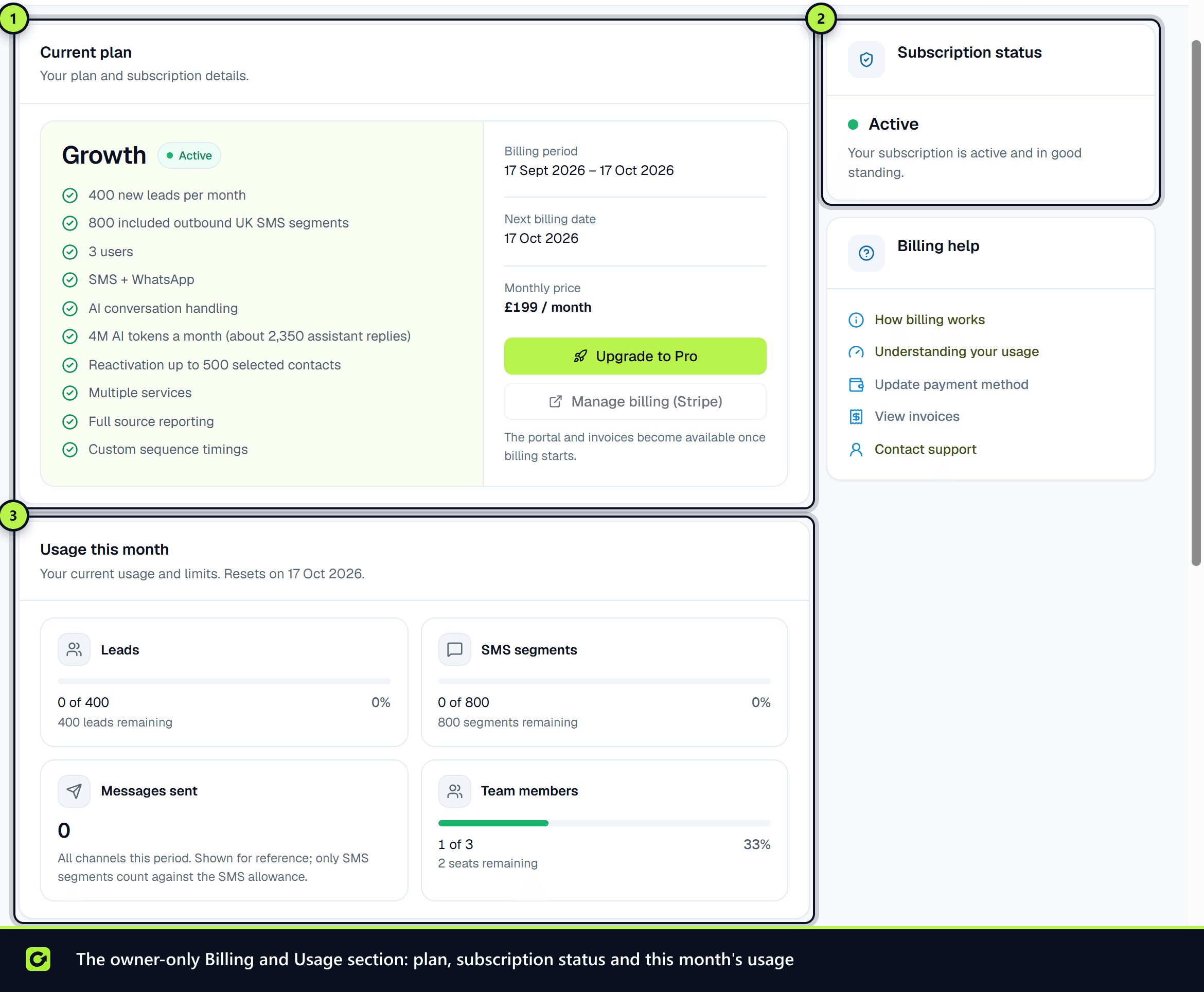Click the Leads usage progress bar
This screenshot has width=1204, height=992.
[x=224, y=682]
